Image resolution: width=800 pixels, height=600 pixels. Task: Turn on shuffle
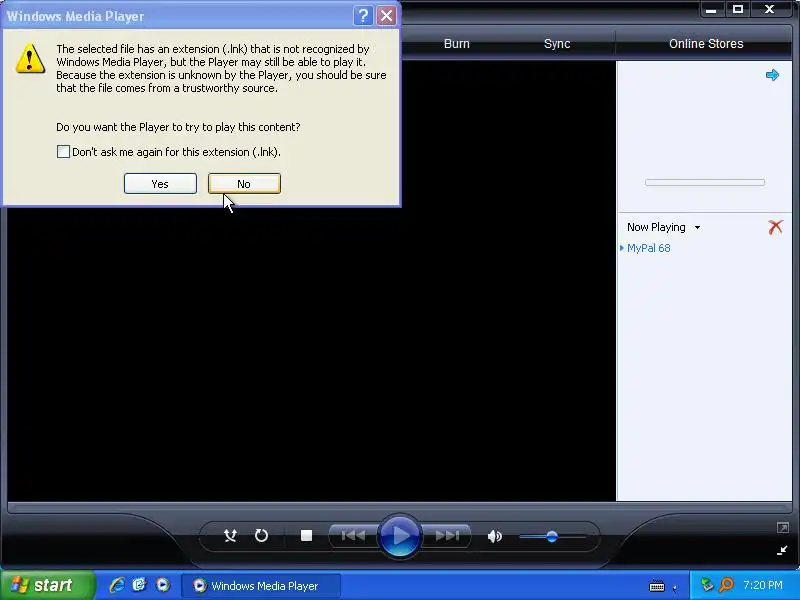pos(230,536)
